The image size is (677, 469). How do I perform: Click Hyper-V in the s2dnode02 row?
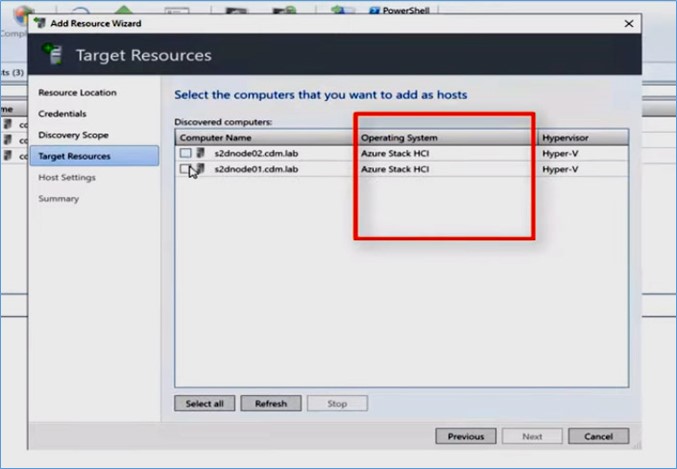[560, 153]
